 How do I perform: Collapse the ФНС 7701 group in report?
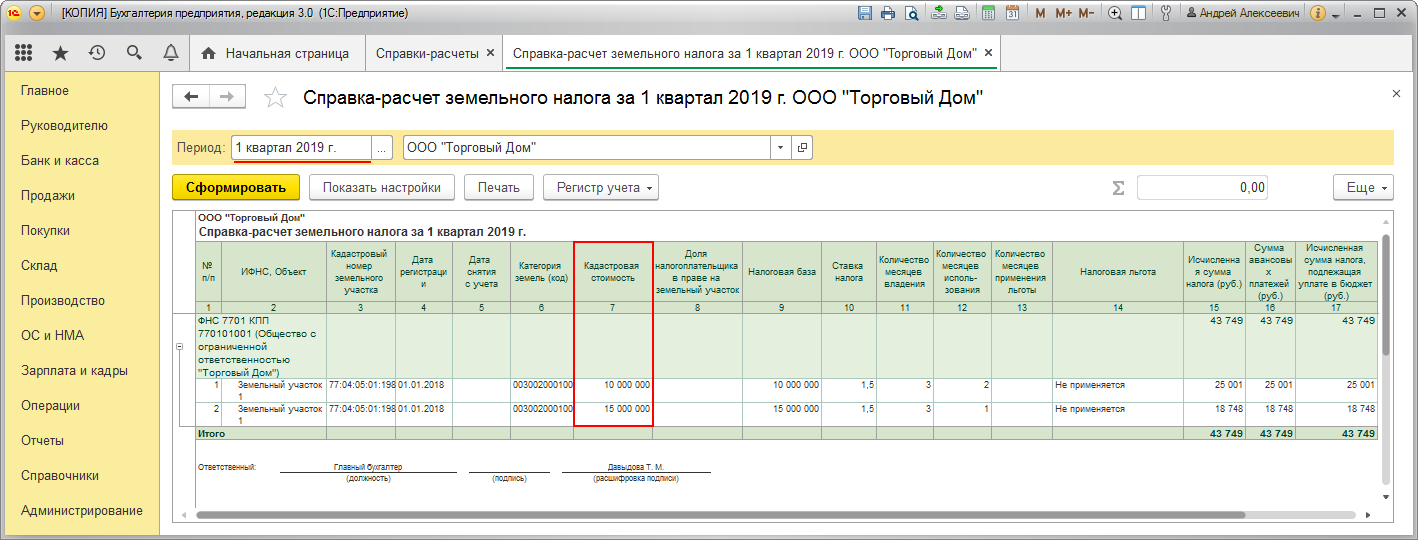coord(179,347)
